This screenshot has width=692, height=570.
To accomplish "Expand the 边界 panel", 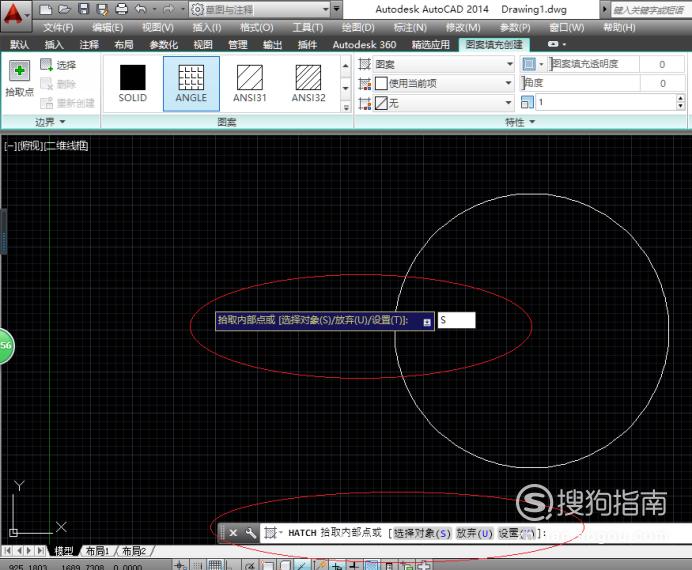I will pos(50,122).
